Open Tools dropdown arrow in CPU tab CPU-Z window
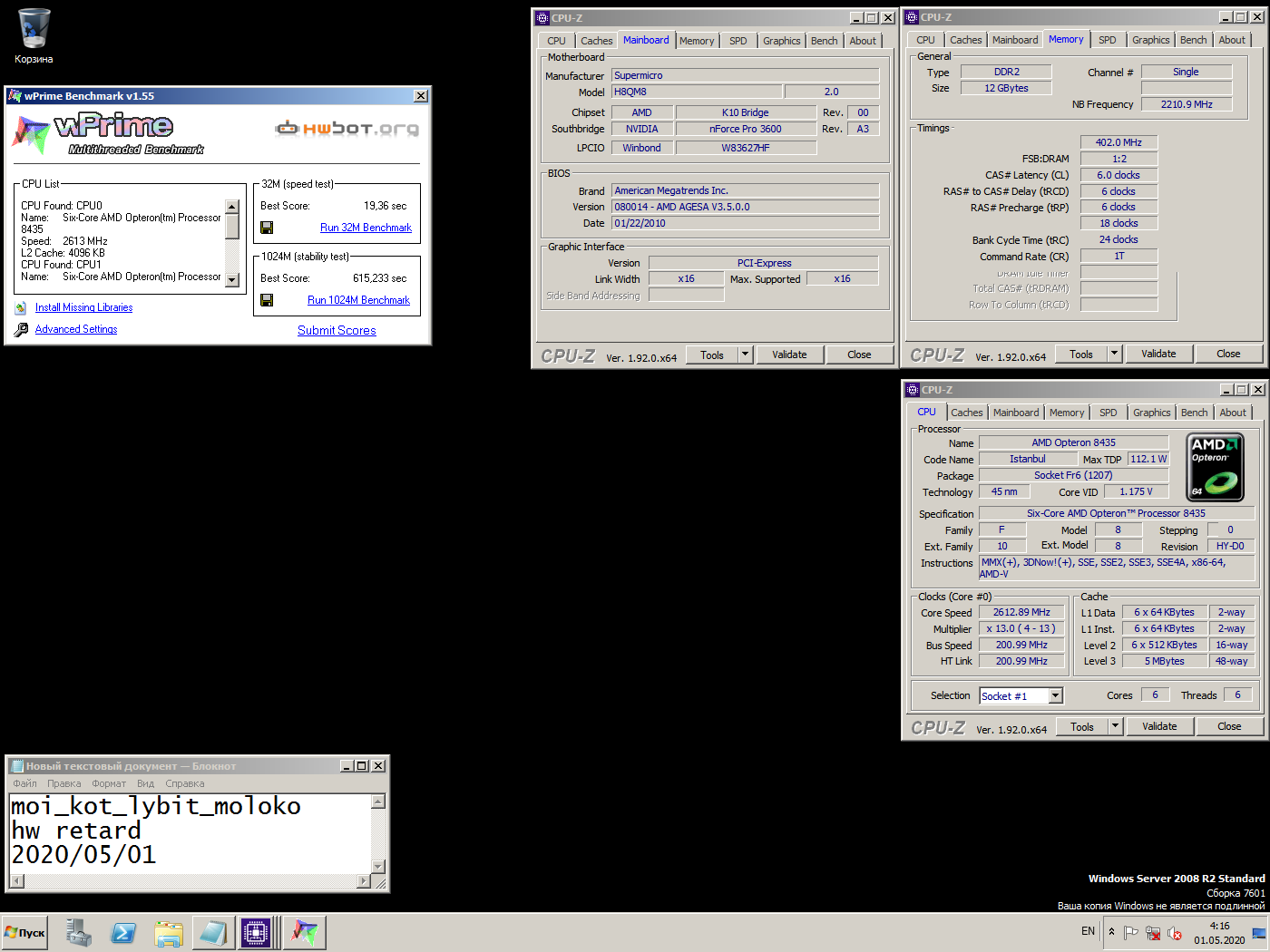1270x952 pixels. [x=1116, y=726]
